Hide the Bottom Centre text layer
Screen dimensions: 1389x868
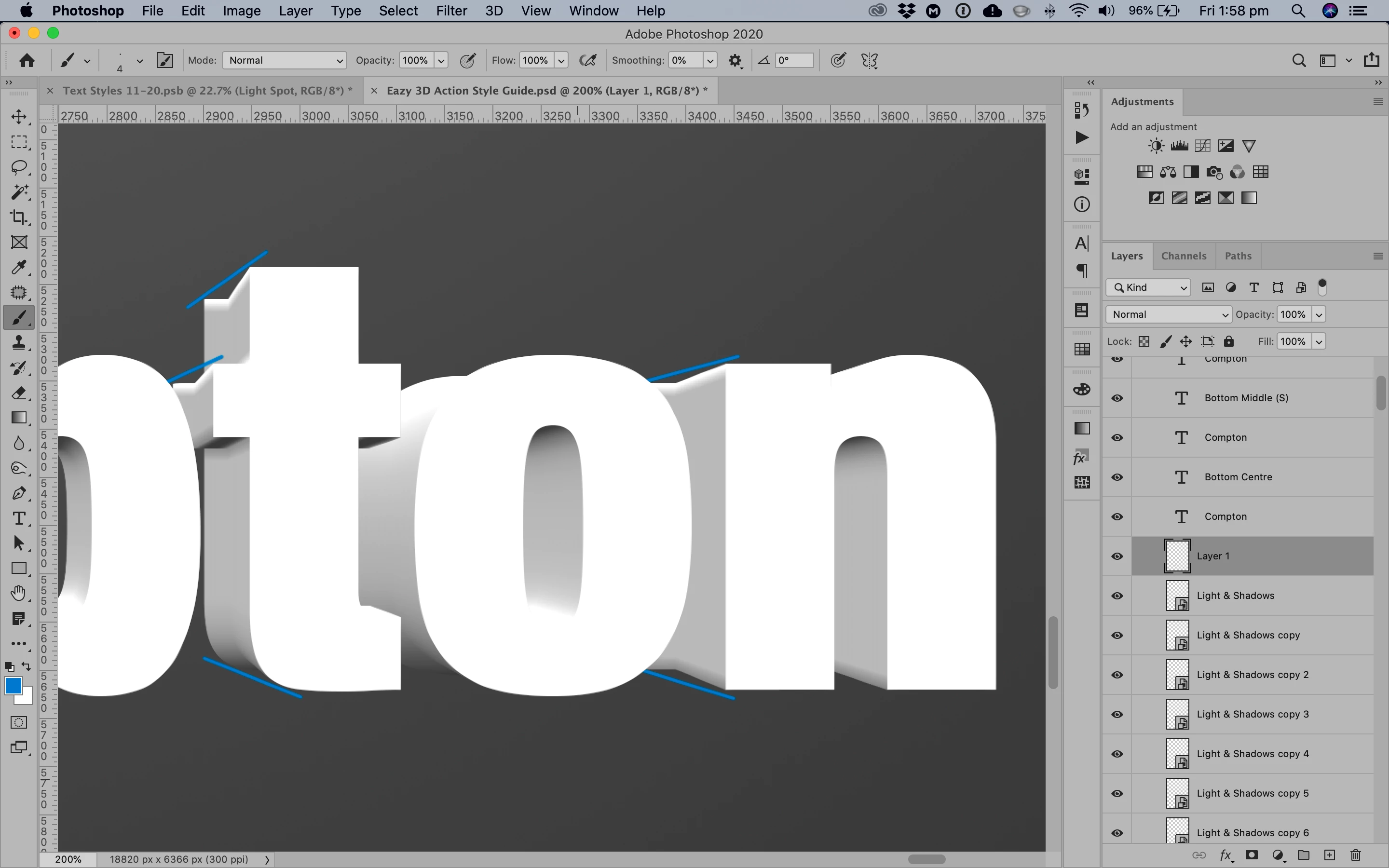tap(1117, 477)
